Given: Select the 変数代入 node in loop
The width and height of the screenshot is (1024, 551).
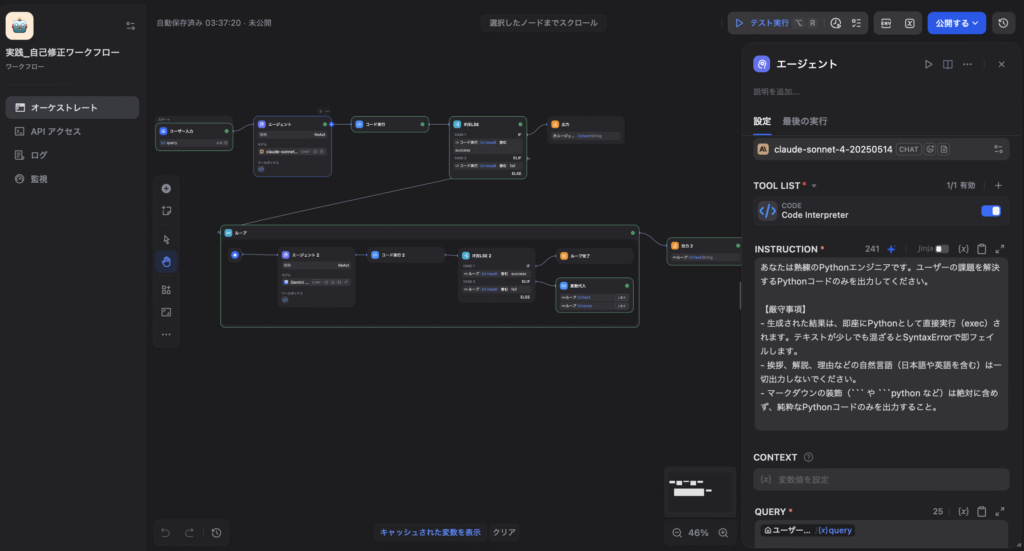Looking at the screenshot, I should pyautogui.click(x=594, y=295).
